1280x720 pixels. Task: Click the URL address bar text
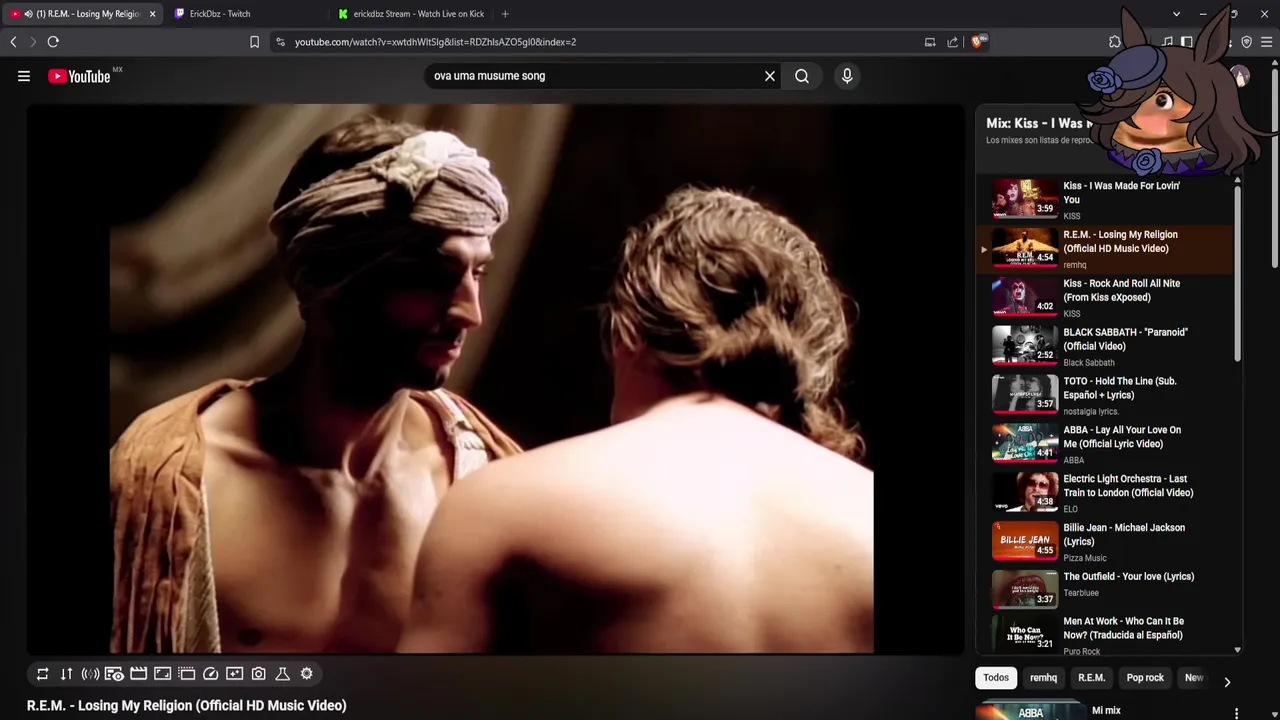(435, 42)
